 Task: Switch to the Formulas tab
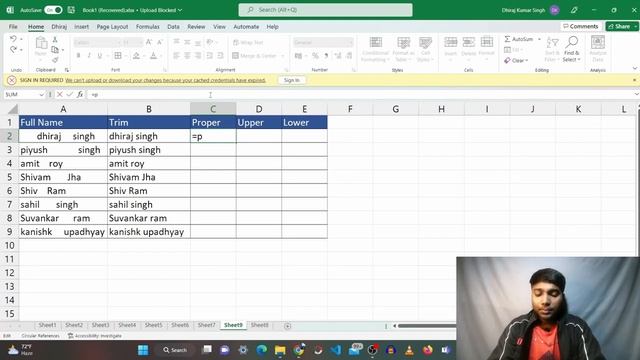click(148, 27)
